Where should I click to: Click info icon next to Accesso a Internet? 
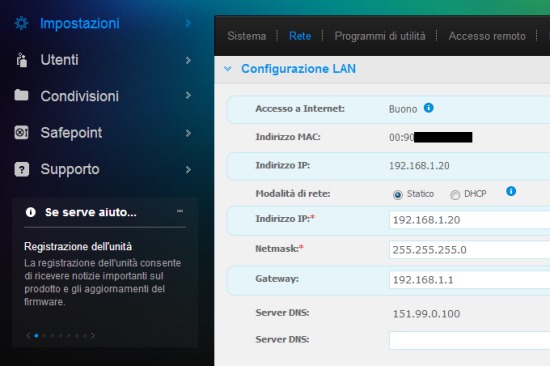click(x=429, y=108)
